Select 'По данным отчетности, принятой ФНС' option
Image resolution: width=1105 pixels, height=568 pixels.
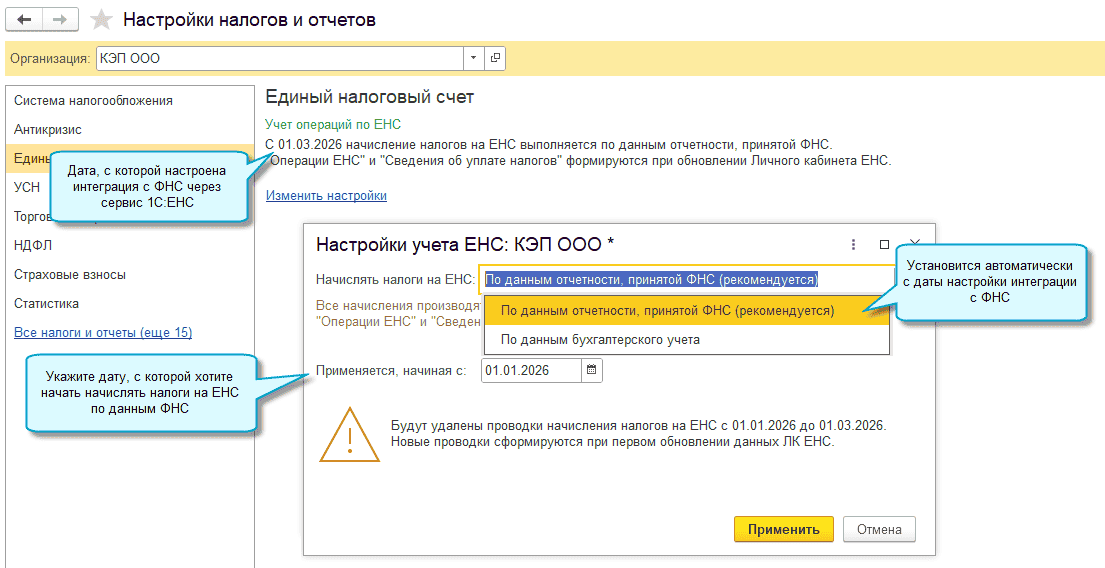[x=667, y=310]
